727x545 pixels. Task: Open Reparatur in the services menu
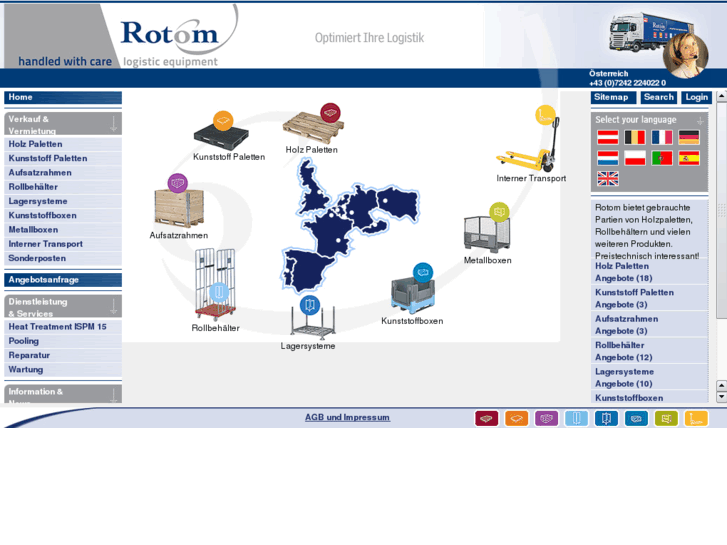pos(63,356)
